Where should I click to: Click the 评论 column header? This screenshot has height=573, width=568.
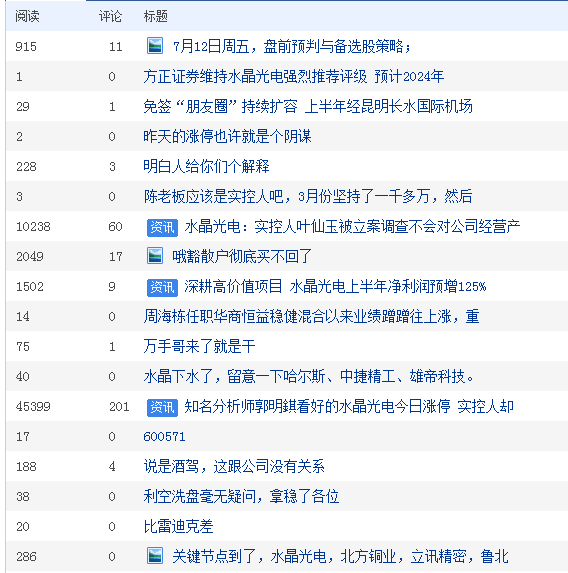(x=110, y=16)
